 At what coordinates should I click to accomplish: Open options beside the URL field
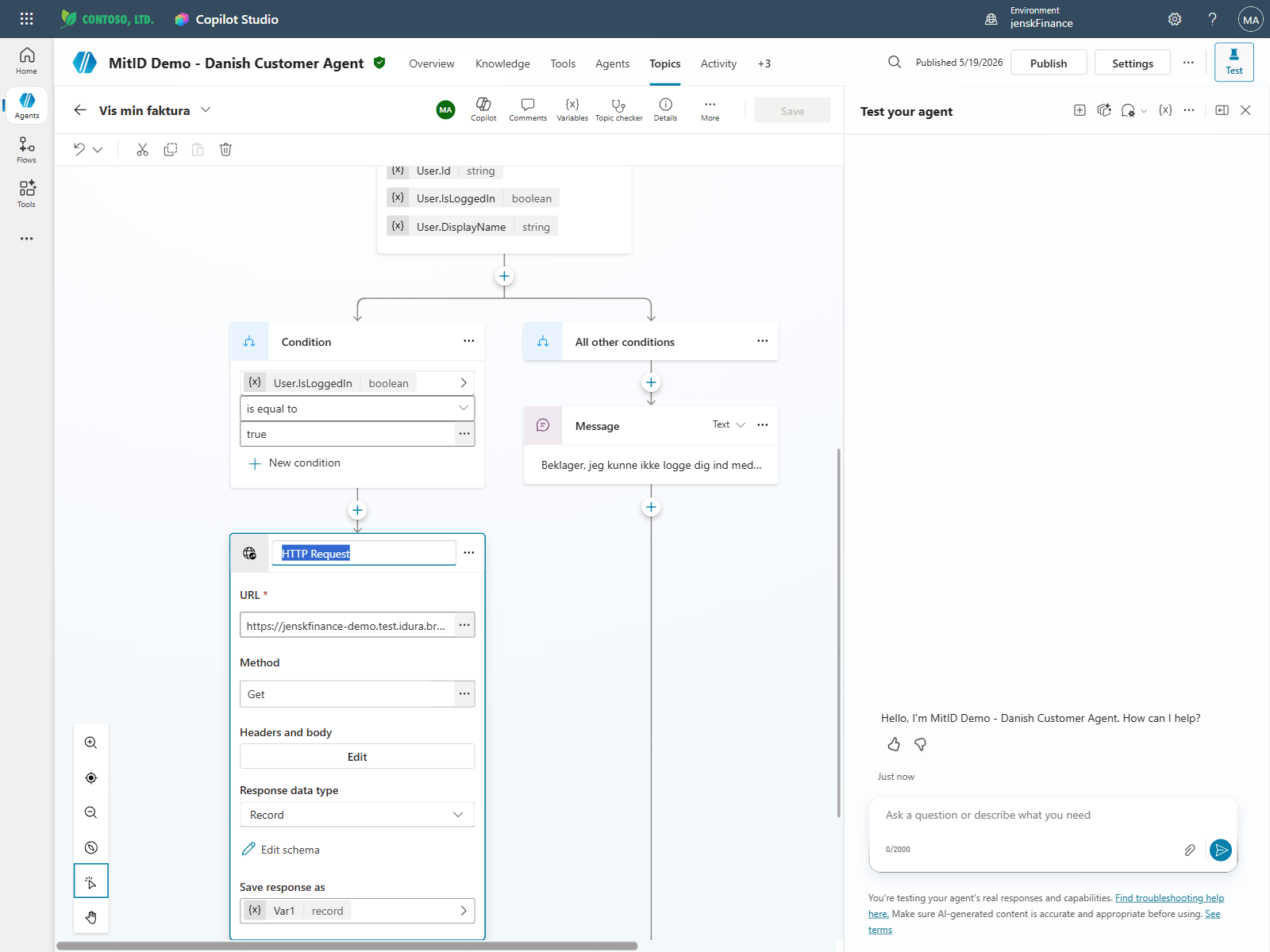pyautogui.click(x=464, y=625)
